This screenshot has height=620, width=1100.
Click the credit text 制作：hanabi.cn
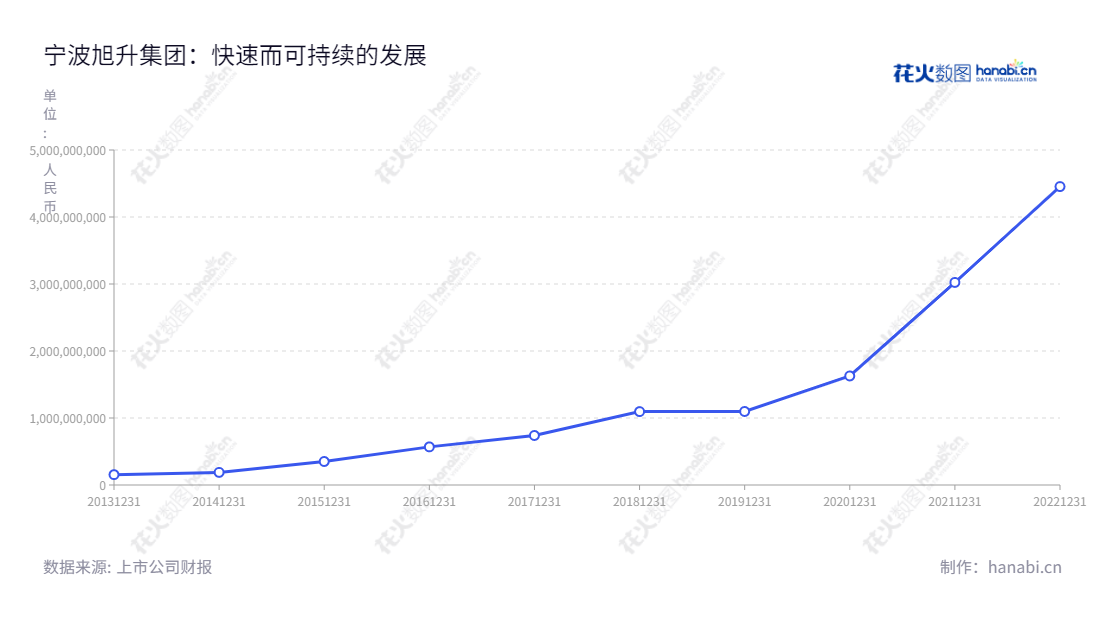click(1001, 567)
